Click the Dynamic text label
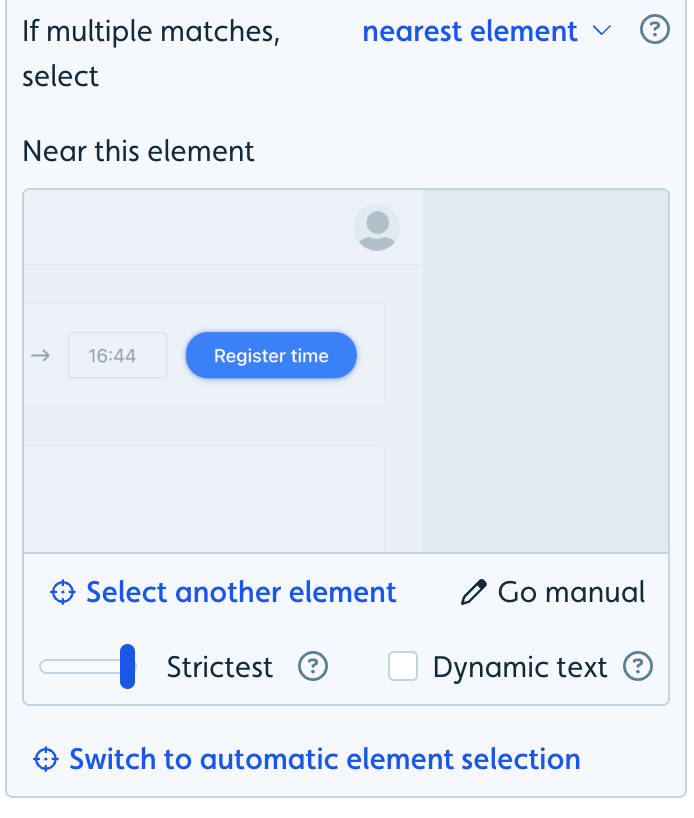This screenshot has width=694, height=818. coord(520,667)
